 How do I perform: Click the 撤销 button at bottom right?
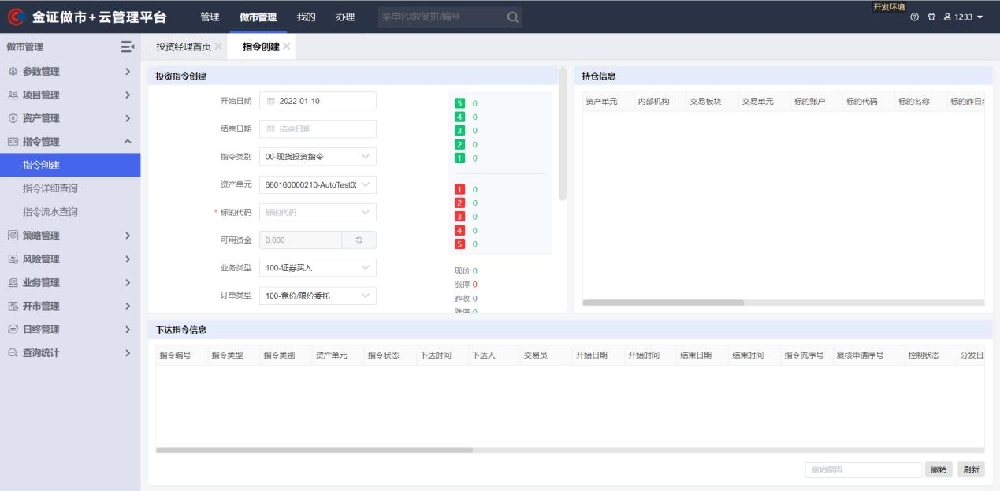938,469
